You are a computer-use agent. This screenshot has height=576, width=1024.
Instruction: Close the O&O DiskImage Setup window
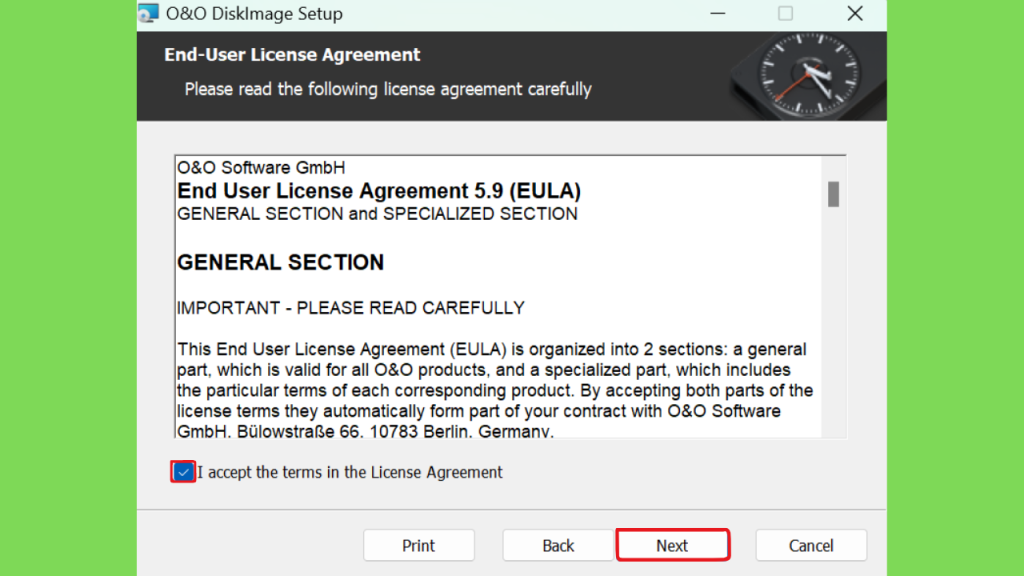[855, 14]
